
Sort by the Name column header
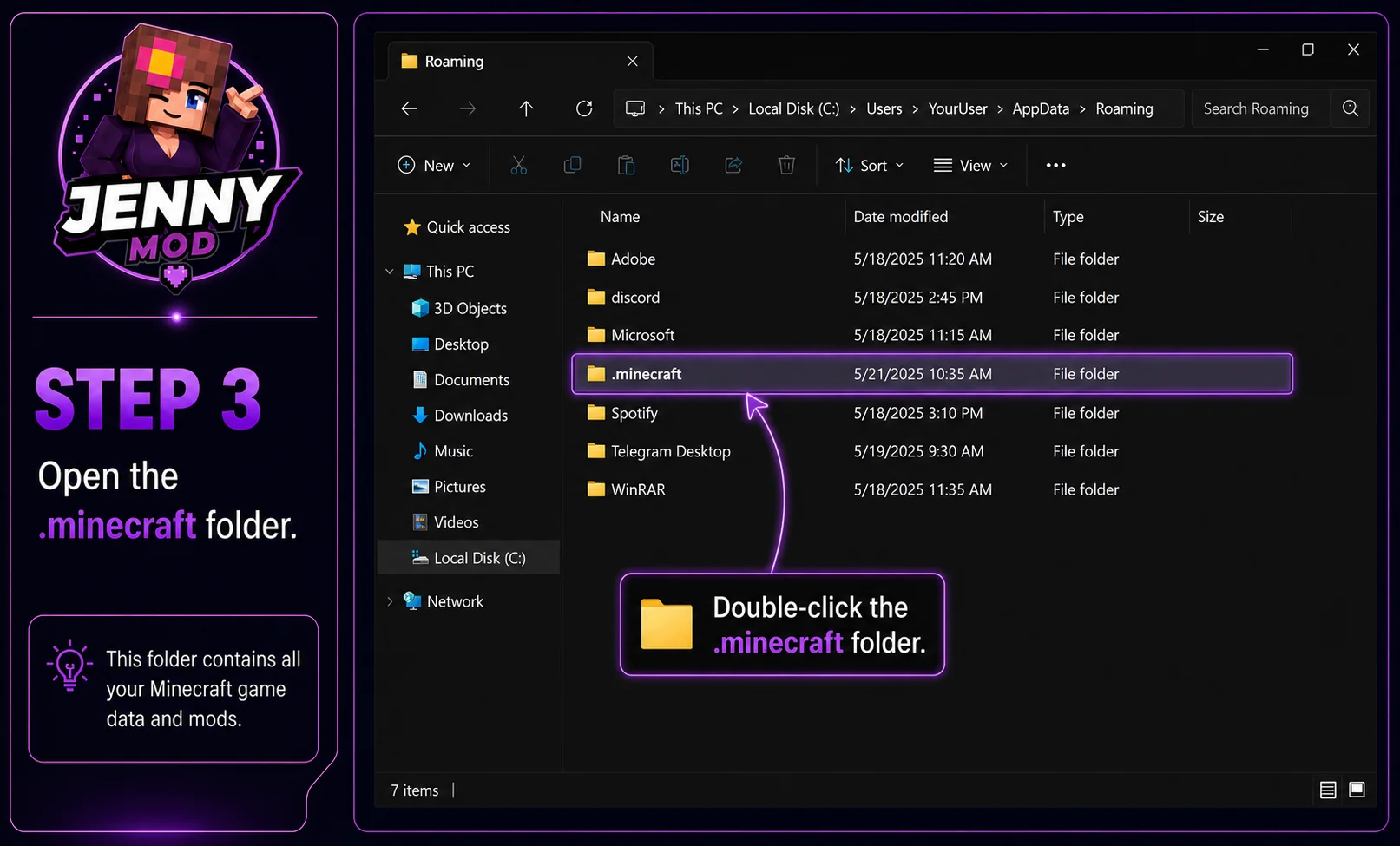[620, 217]
